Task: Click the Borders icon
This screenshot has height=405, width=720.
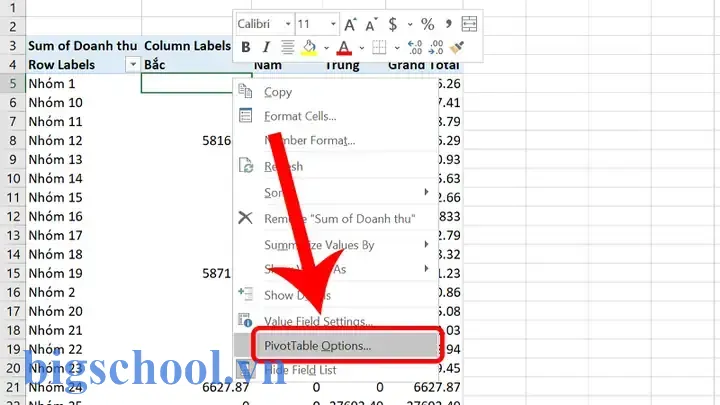Action: pyautogui.click(x=379, y=47)
